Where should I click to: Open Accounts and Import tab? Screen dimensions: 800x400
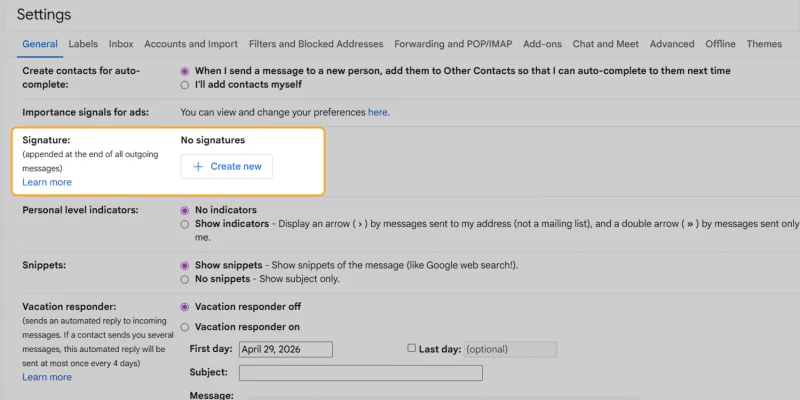point(191,44)
